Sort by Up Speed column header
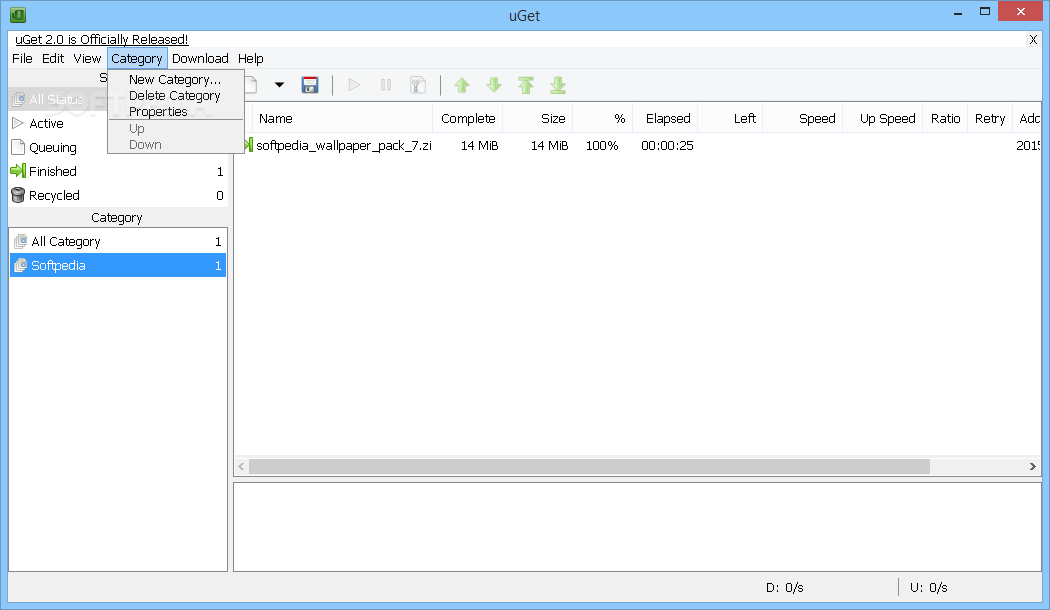The width and height of the screenshot is (1050, 610). click(x=883, y=119)
